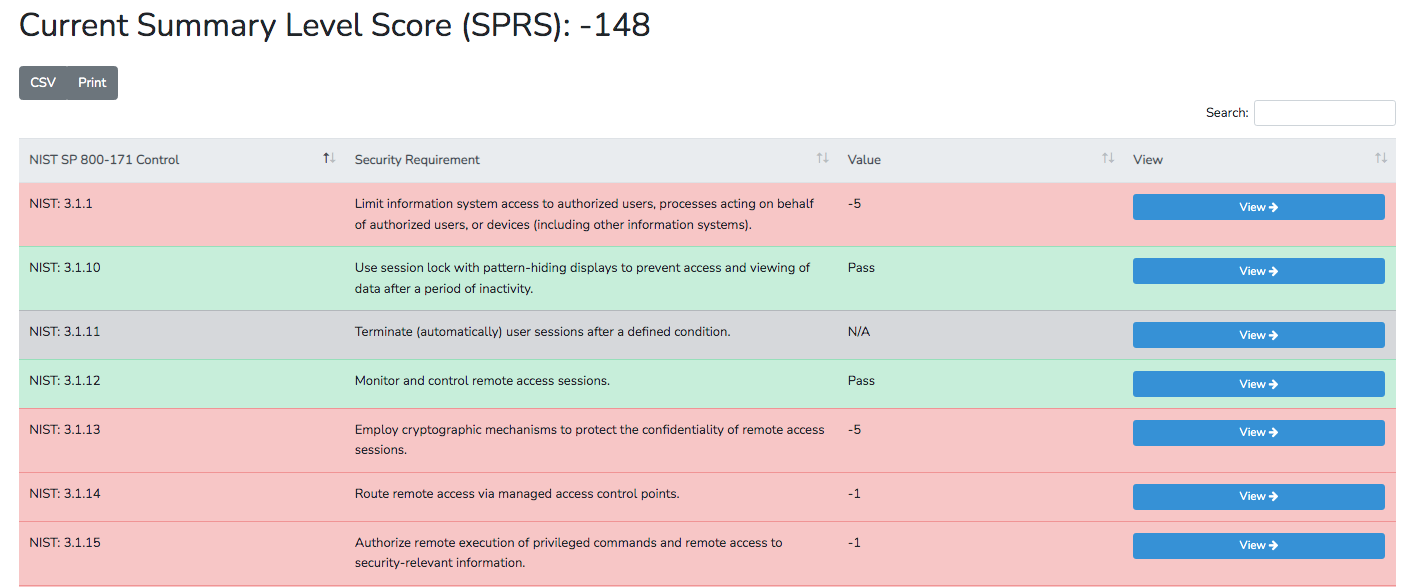
Task: Sort by NIST SP 800-171 Control arrows
Action: click(329, 159)
